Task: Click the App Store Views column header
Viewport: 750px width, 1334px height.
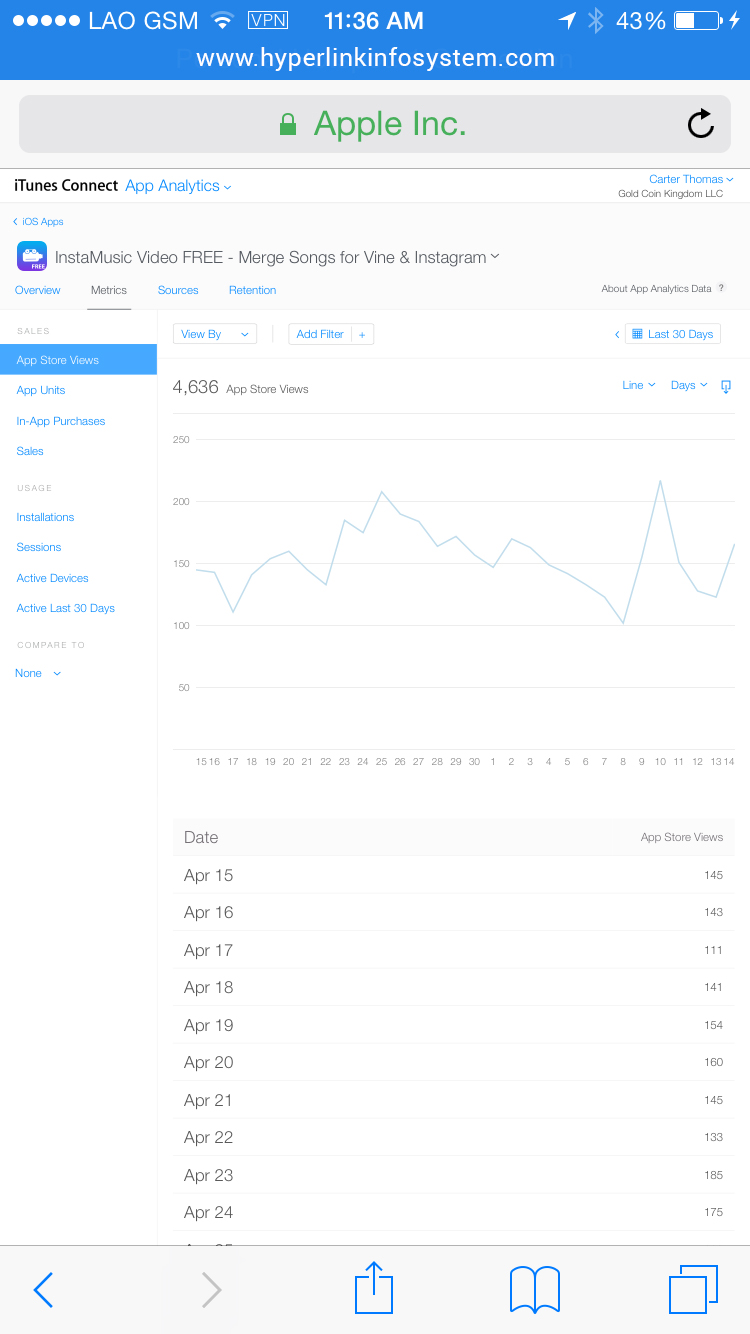Action: tap(682, 837)
